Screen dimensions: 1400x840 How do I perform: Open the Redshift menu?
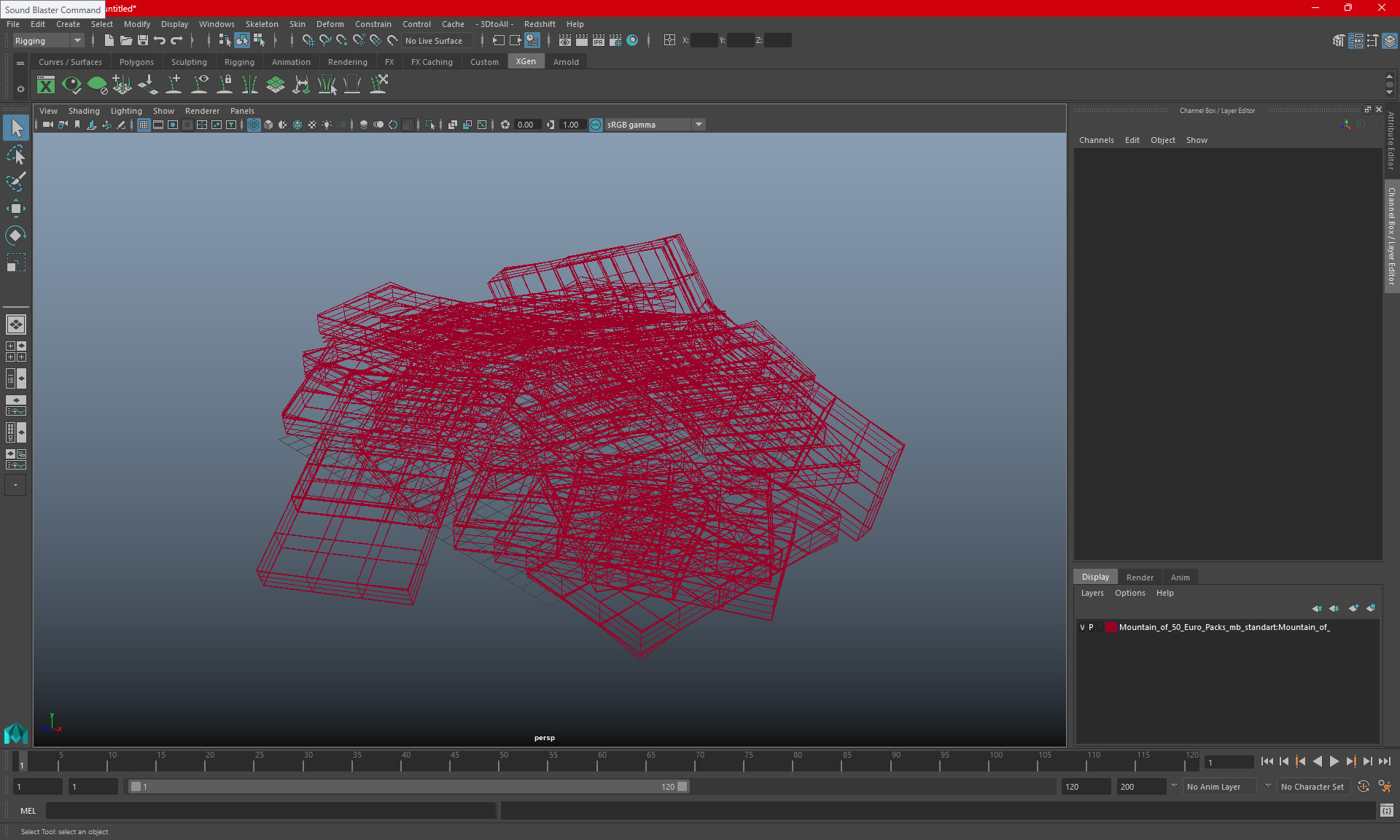[x=540, y=24]
